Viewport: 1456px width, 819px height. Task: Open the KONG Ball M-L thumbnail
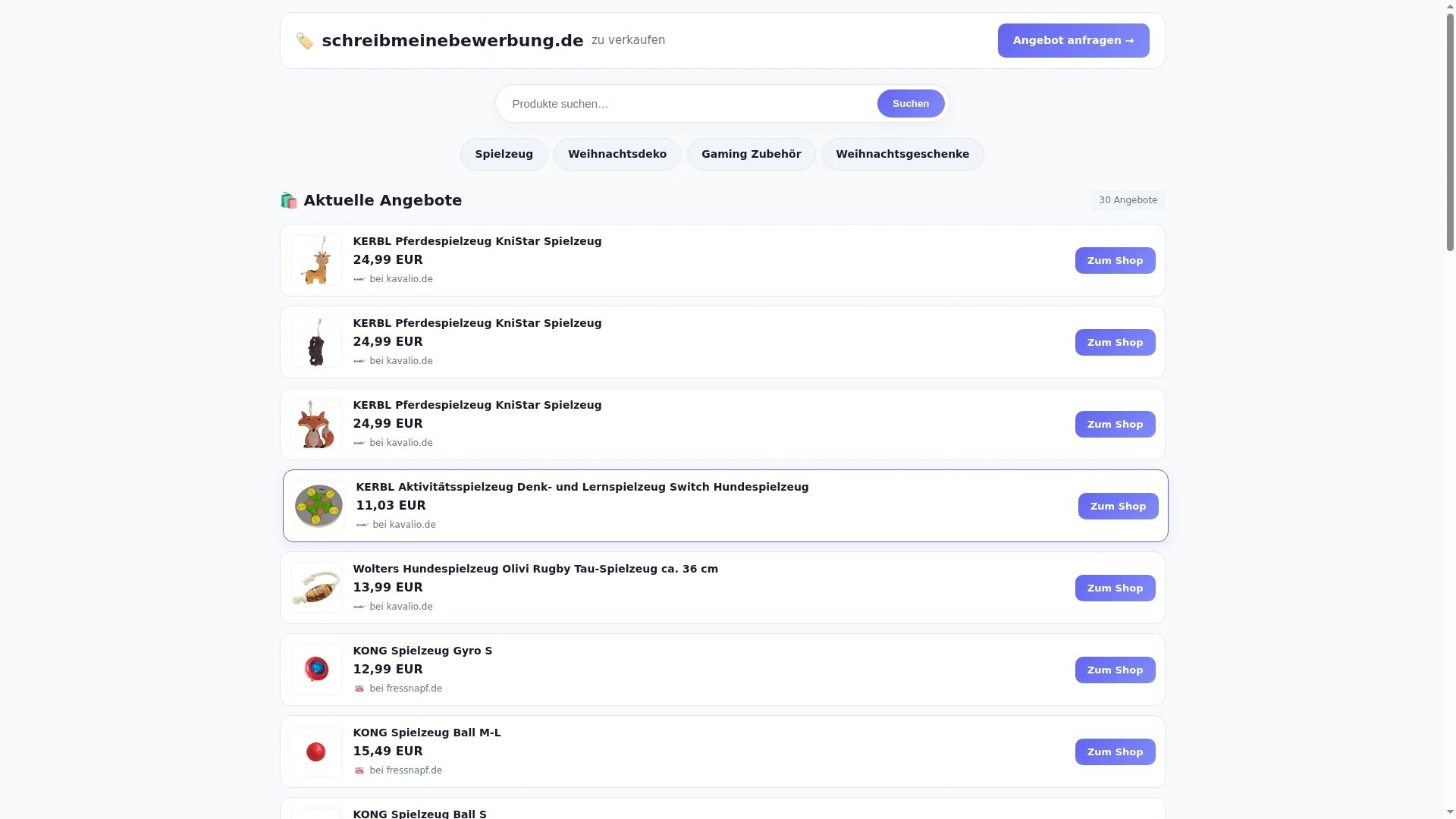point(316,752)
